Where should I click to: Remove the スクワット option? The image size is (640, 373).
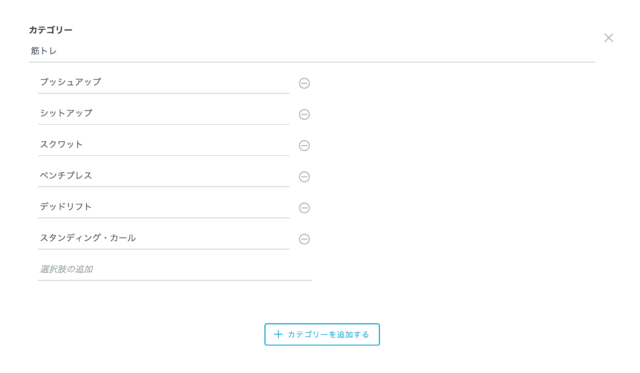click(x=304, y=145)
